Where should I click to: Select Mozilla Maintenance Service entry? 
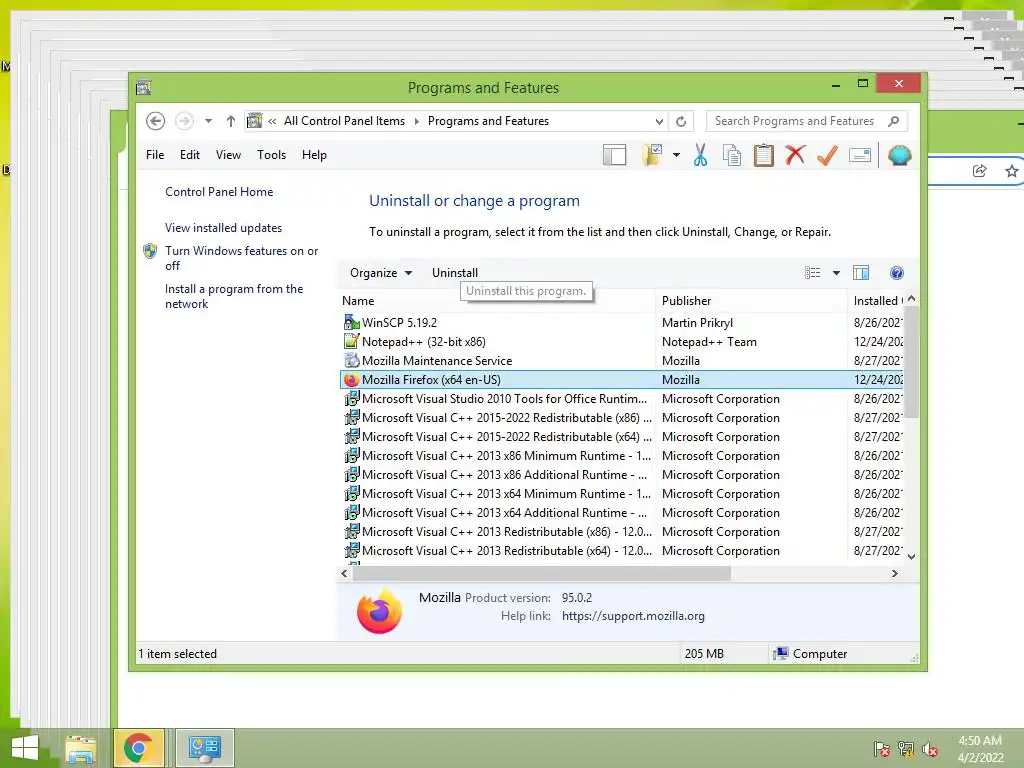tap(436, 360)
